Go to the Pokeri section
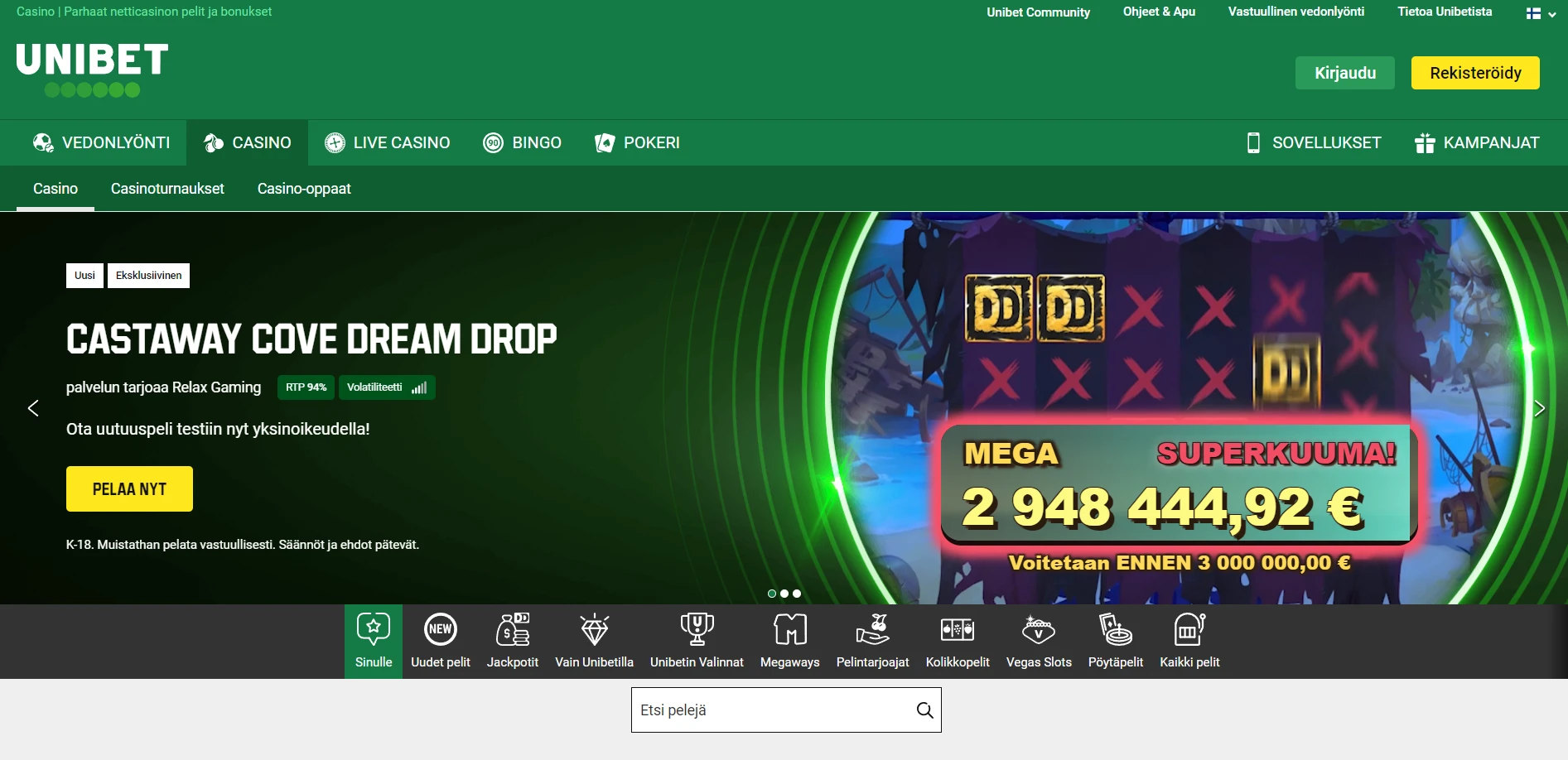Screen dimensions: 1568x760 [x=637, y=142]
